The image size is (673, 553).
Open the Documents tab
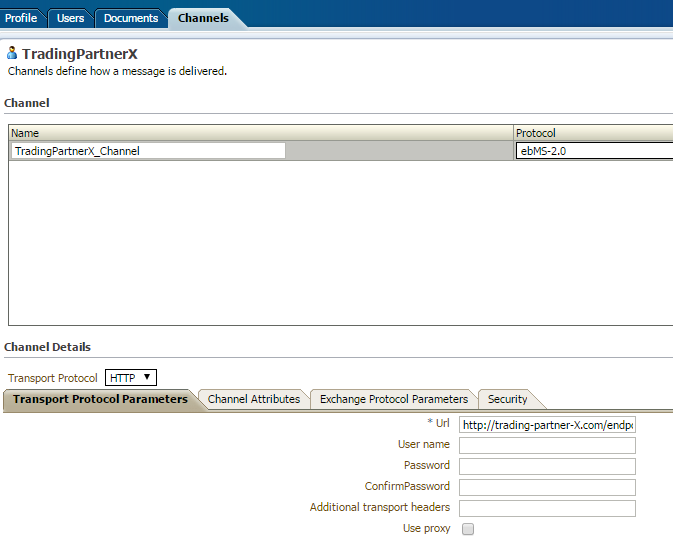(x=131, y=18)
